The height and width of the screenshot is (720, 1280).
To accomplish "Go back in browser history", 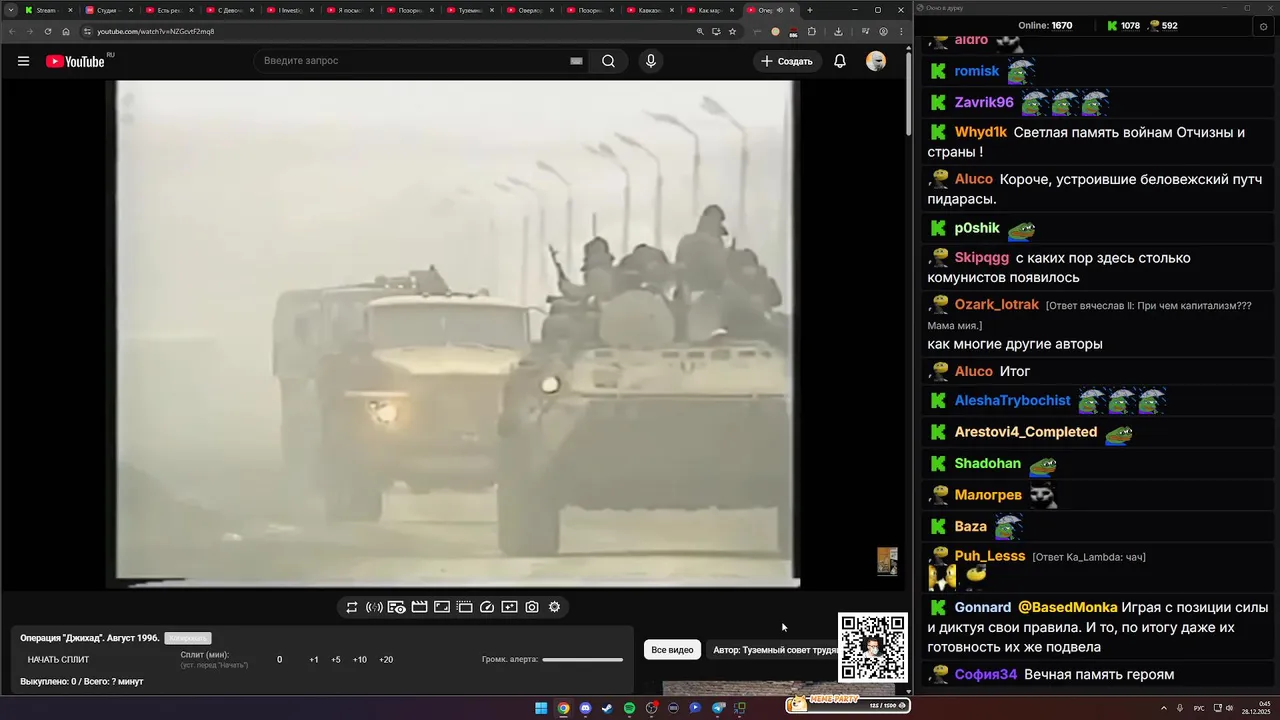I will [x=12, y=31].
